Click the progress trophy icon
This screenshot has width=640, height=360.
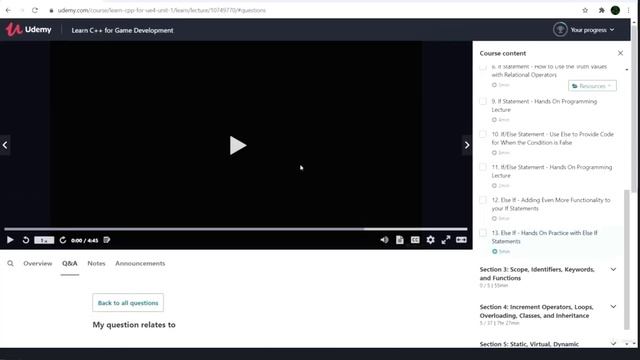click(x=560, y=30)
